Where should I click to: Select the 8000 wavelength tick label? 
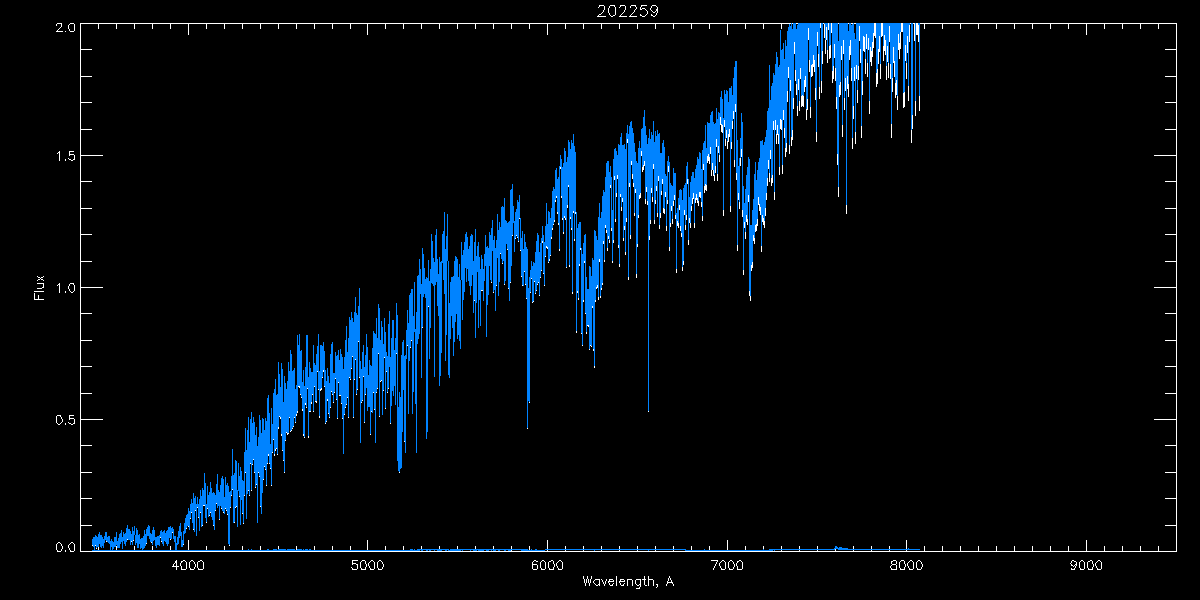pyautogui.click(x=906, y=566)
